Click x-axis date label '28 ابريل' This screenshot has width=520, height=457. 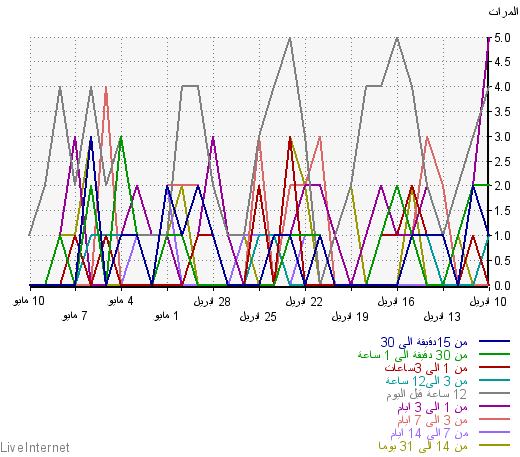click(212, 302)
